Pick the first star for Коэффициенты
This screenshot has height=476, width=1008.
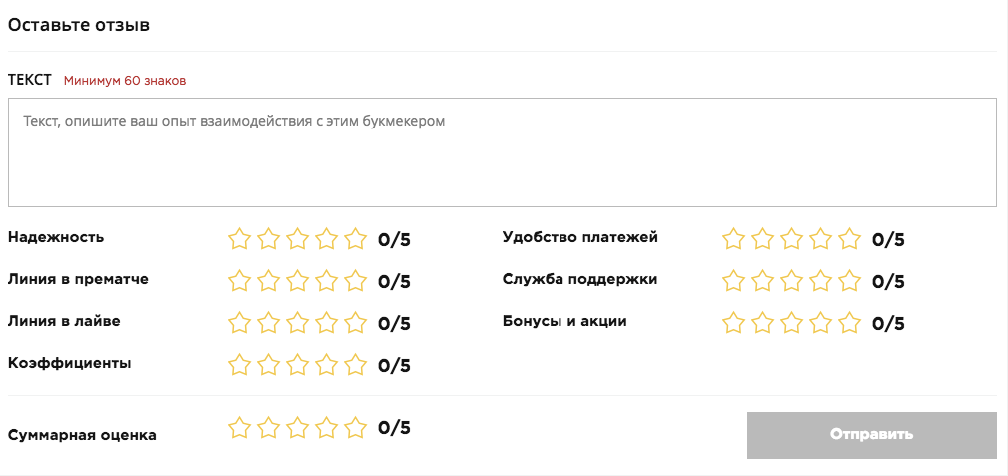[239, 365]
